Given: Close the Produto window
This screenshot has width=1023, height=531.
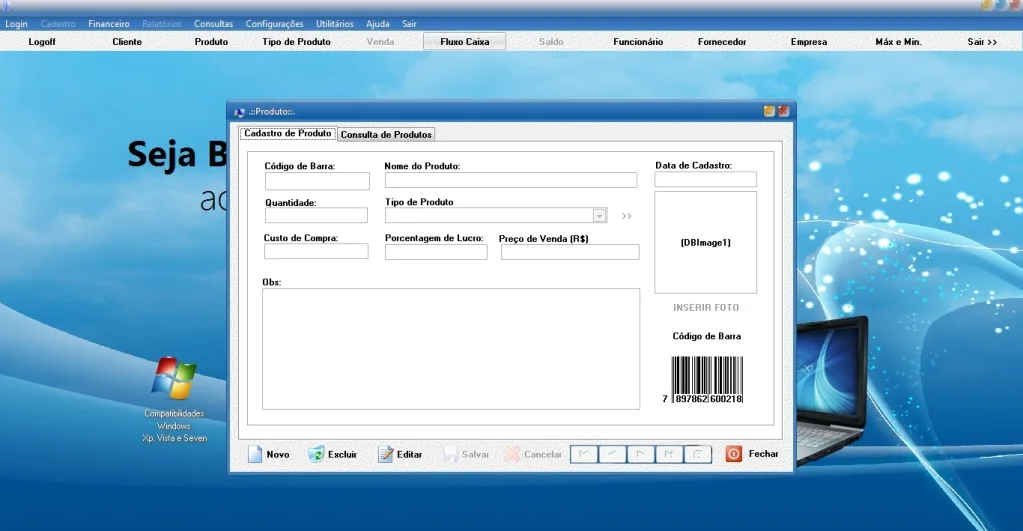Looking at the screenshot, I should (784, 112).
